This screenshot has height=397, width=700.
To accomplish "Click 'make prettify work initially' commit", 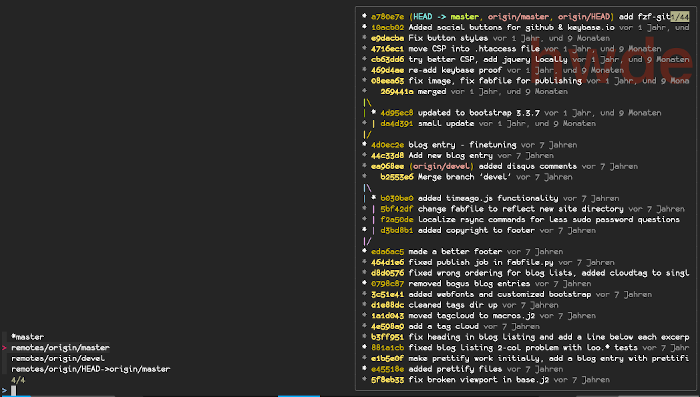I will click(x=549, y=359).
